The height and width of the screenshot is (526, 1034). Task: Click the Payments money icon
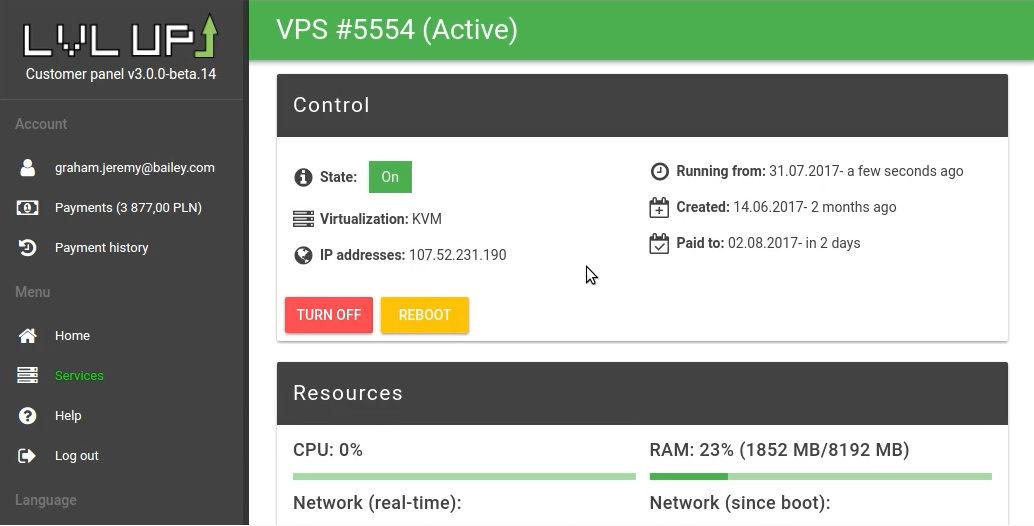click(x=28, y=208)
